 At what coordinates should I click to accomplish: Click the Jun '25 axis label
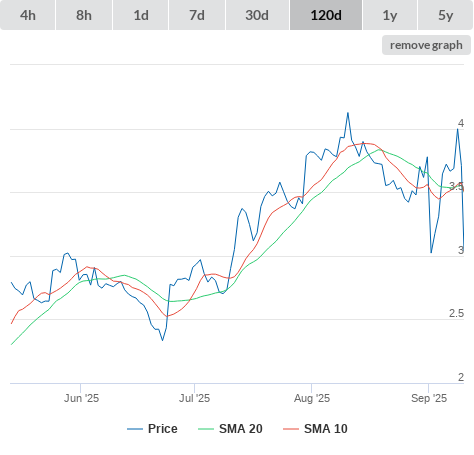tap(81, 398)
